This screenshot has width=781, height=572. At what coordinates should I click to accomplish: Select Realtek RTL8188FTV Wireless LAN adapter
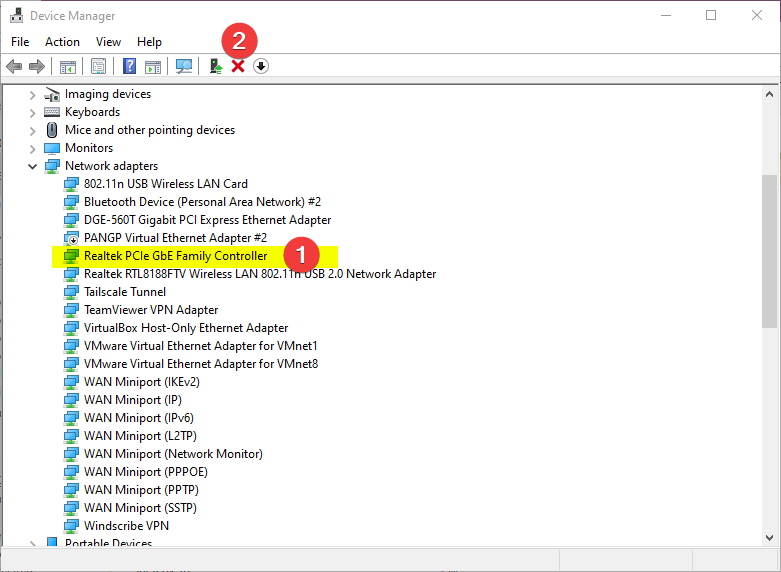click(x=260, y=274)
